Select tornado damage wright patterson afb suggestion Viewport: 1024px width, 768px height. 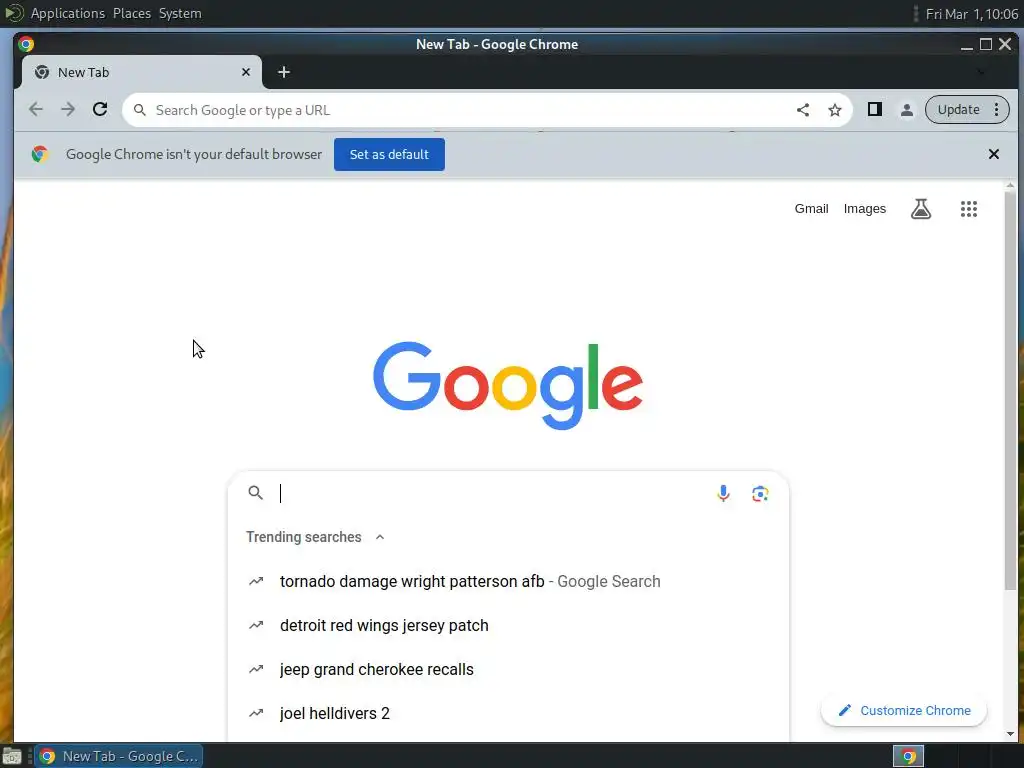click(508, 581)
